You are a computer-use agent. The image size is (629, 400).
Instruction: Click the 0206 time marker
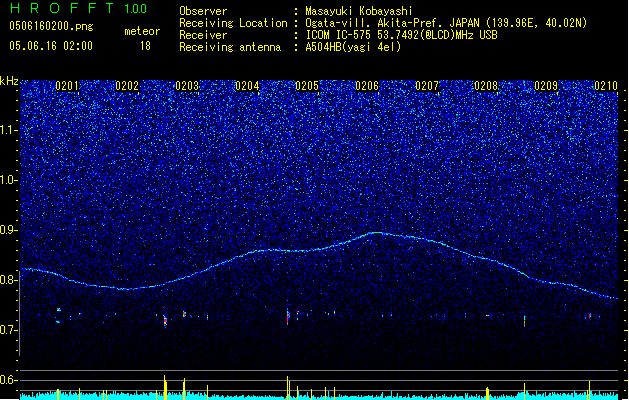tap(367, 86)
